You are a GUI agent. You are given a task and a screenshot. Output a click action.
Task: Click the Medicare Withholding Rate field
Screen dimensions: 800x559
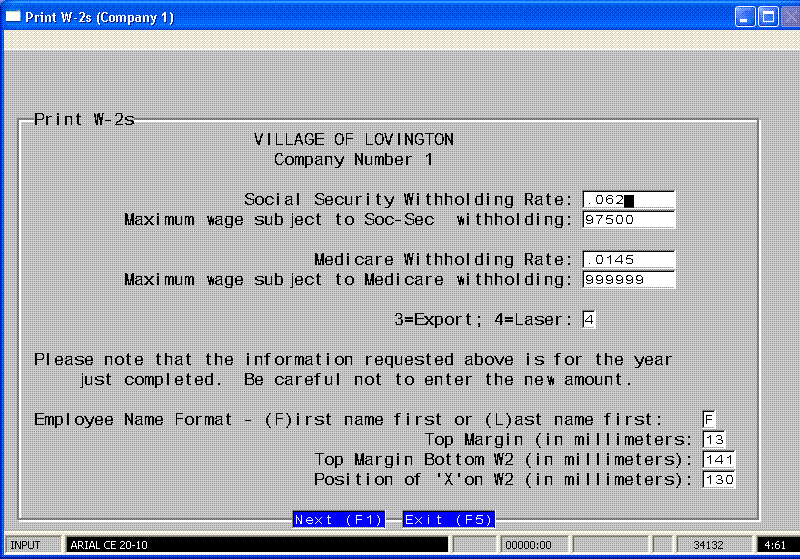[628, 260]
